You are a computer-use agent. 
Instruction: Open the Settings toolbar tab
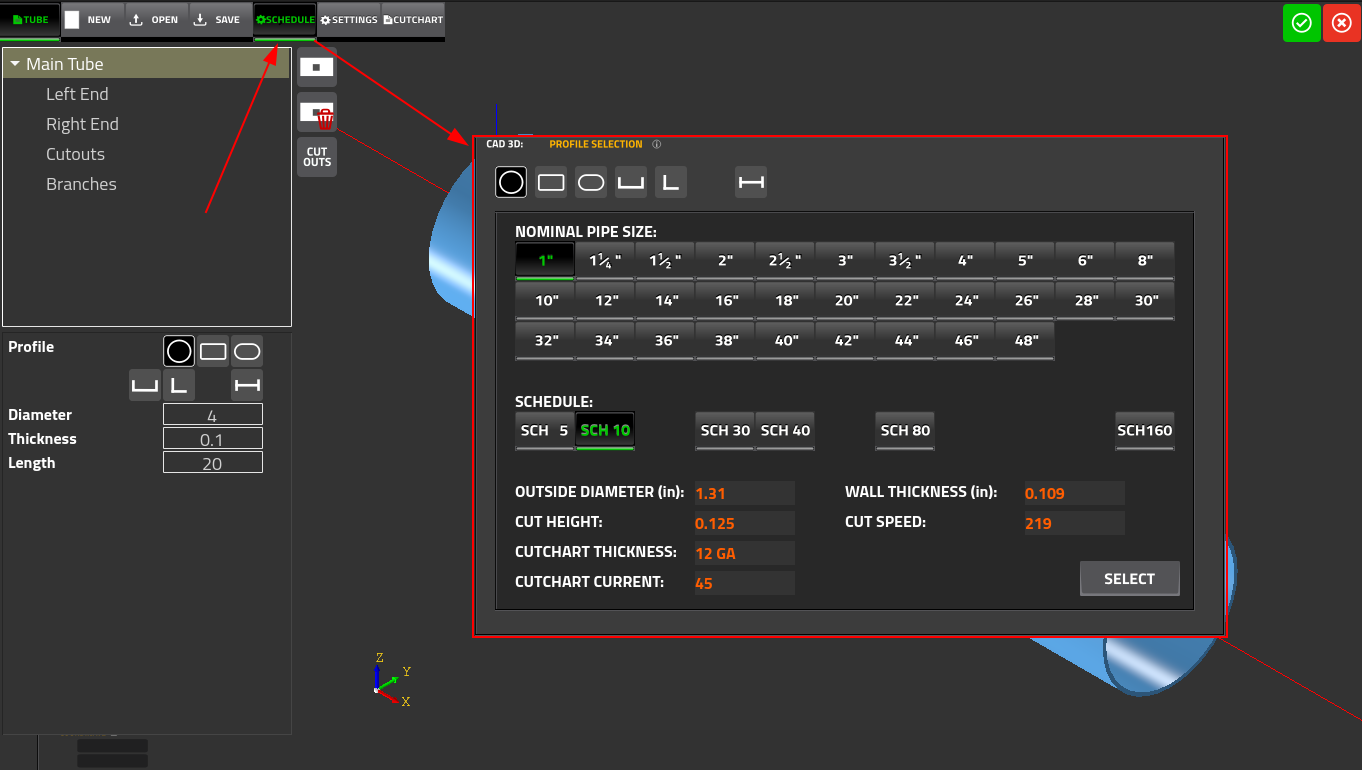tap(349, 20)
